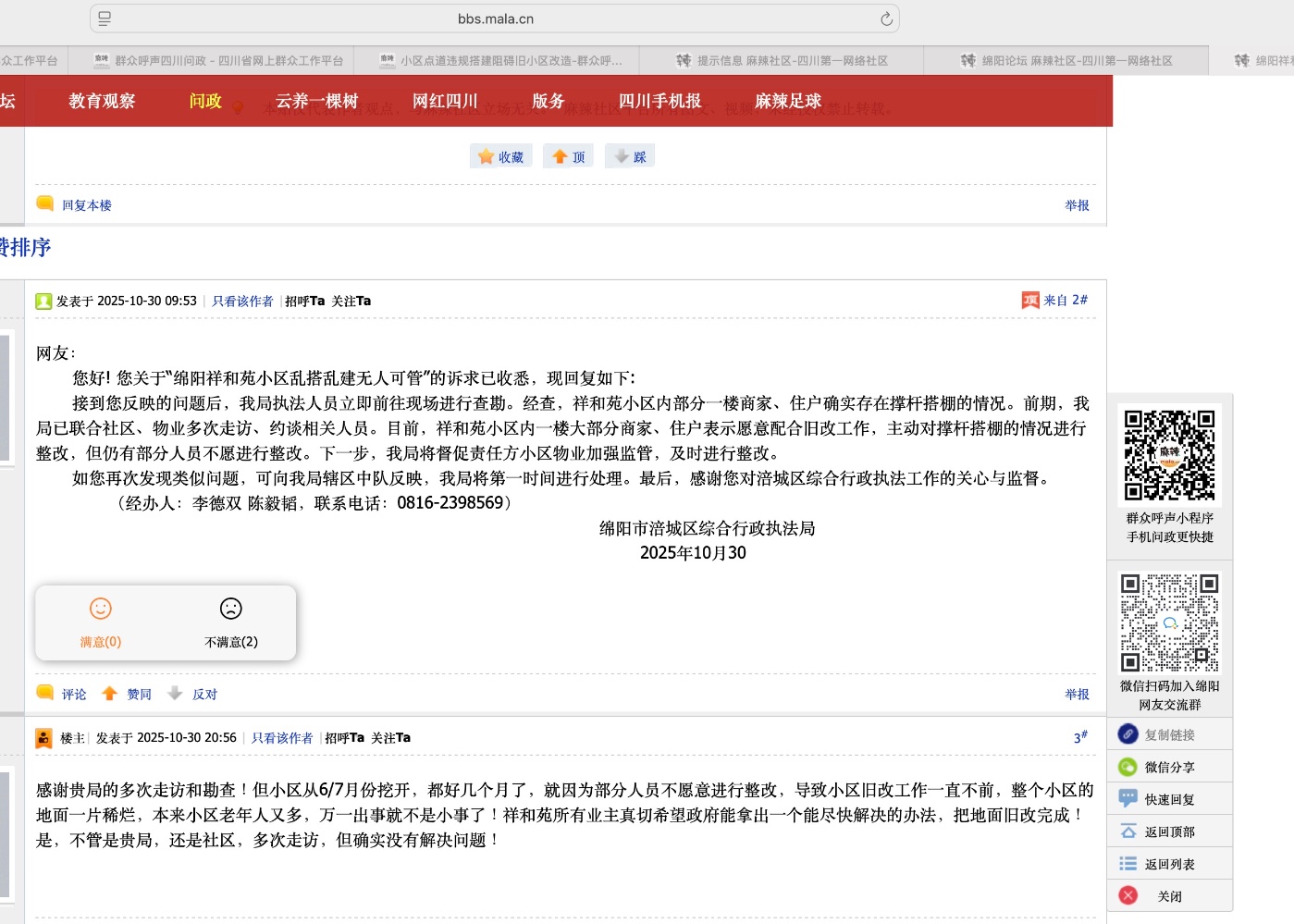1294x924 pixels.
Task: Click the 顶 upvote arrow button
Action: (x=568, y=156)
